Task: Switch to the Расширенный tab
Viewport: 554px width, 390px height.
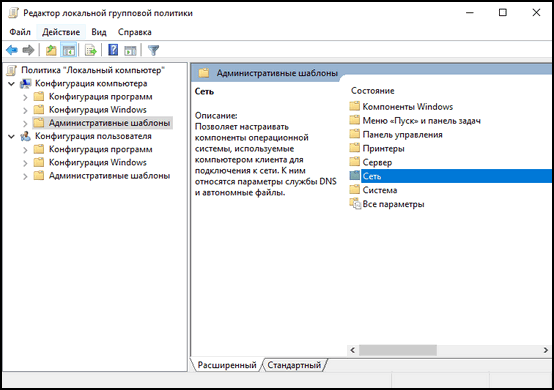Action: (227, 365)
